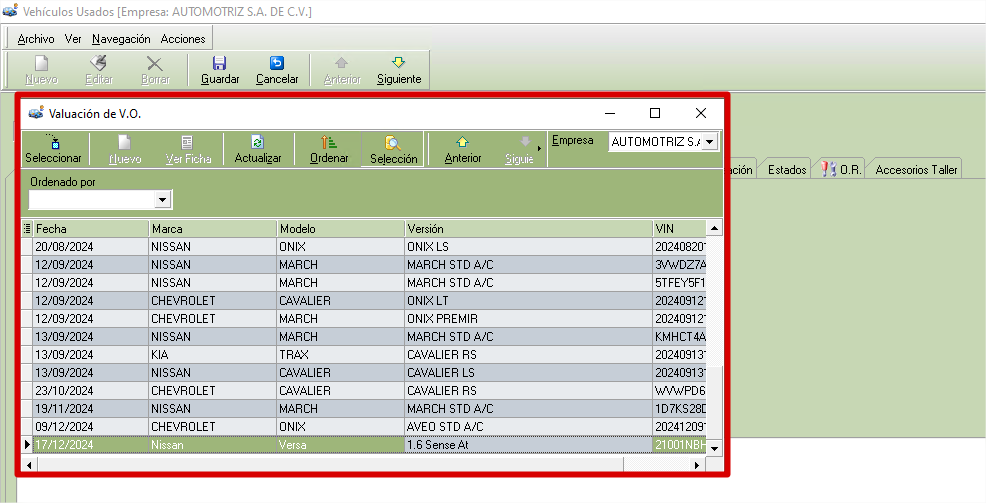Click Anterior arrow in Valuación window
Image resolution: width=986 pixels, height=503 pixels.
coord(462,142)
